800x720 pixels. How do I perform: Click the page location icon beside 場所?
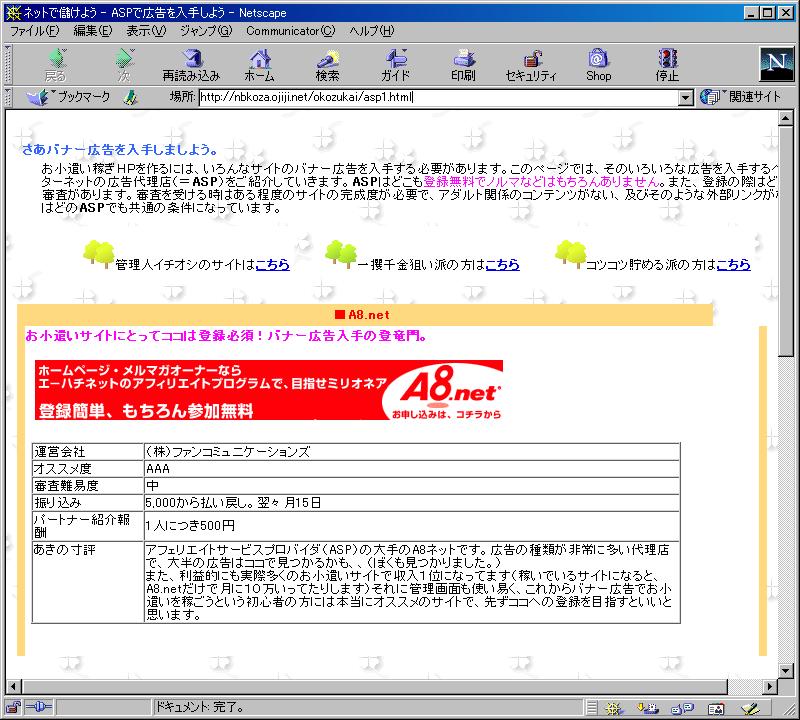(131, 97)
